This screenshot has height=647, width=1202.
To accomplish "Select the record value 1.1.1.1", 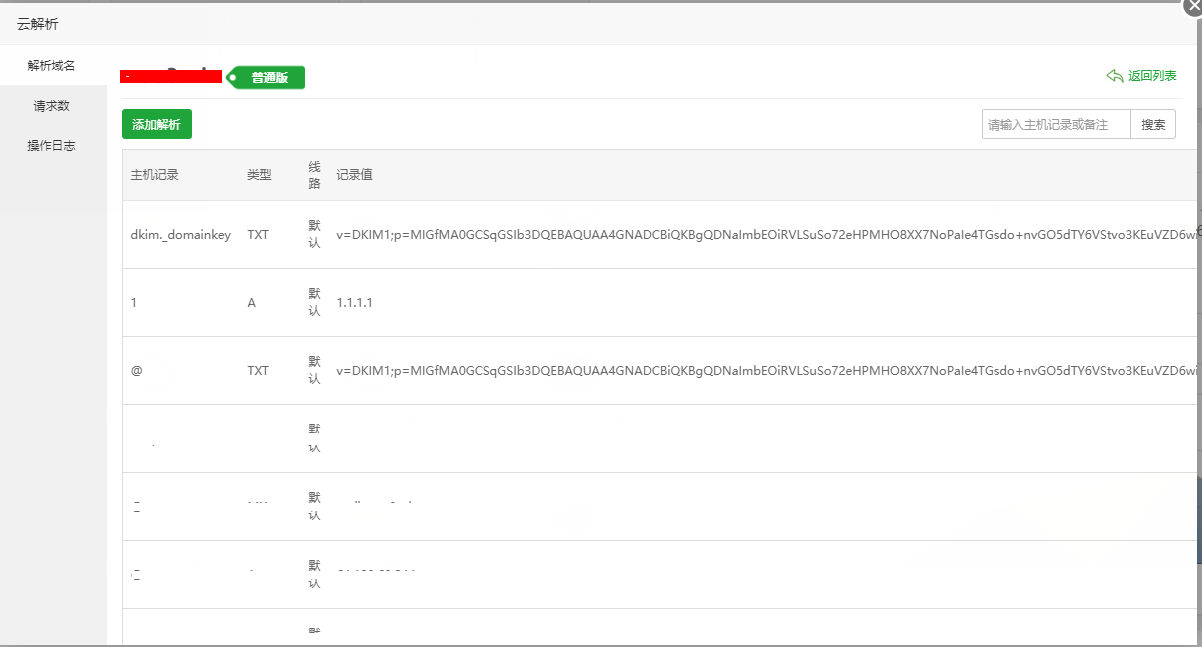I will pyautogui.click(x=355, y=303).
